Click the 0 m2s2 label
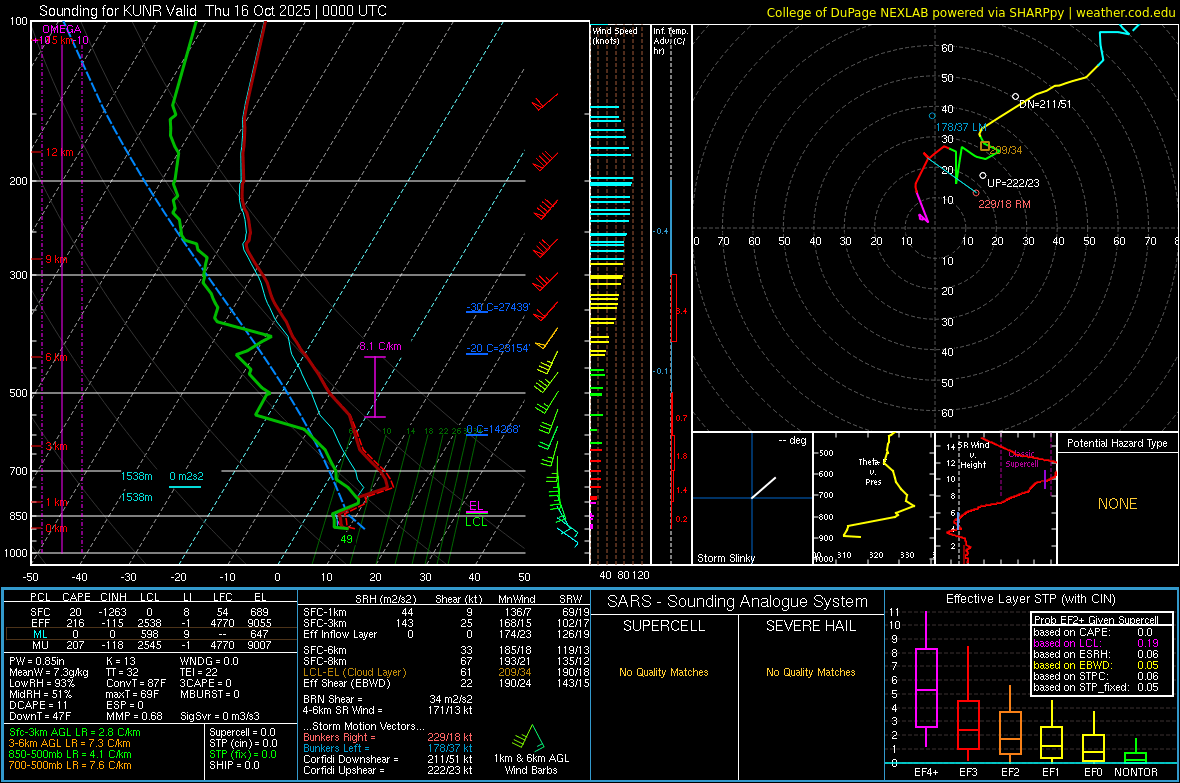Image resolution: width=1180 pixels, height=783 pixels. click(x=186, y=476)
